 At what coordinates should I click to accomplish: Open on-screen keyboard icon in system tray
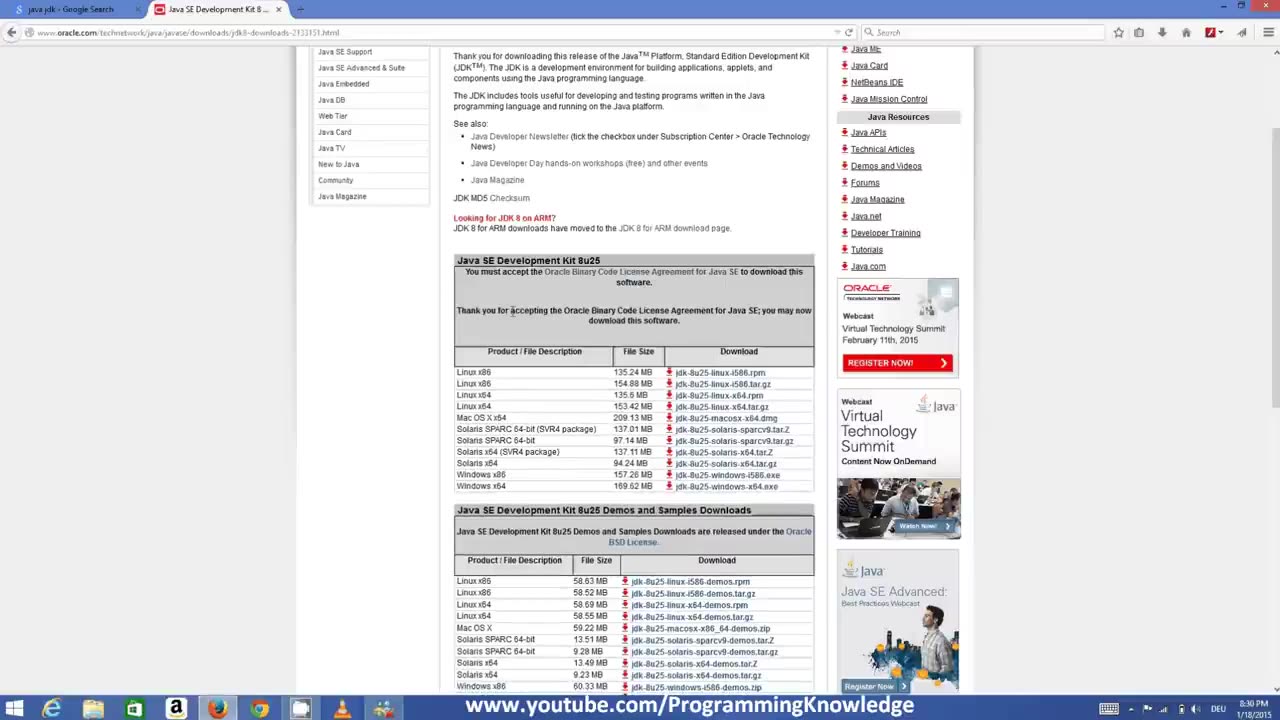pos(1109,709)
